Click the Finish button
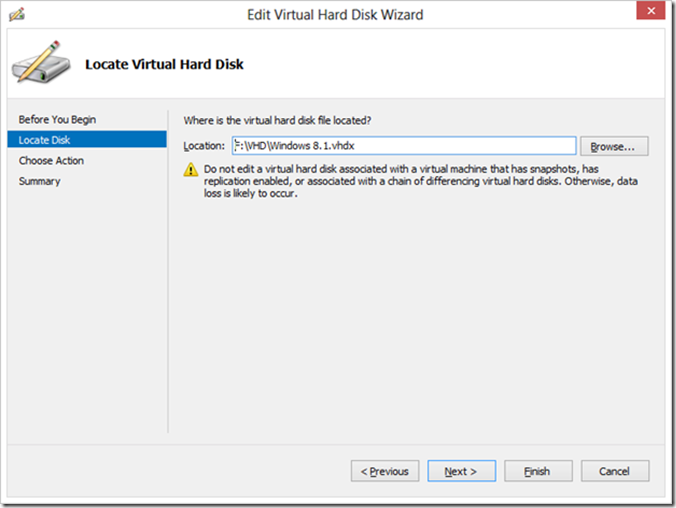Viewport: 676px width, 508px height. tap(538, 471)
